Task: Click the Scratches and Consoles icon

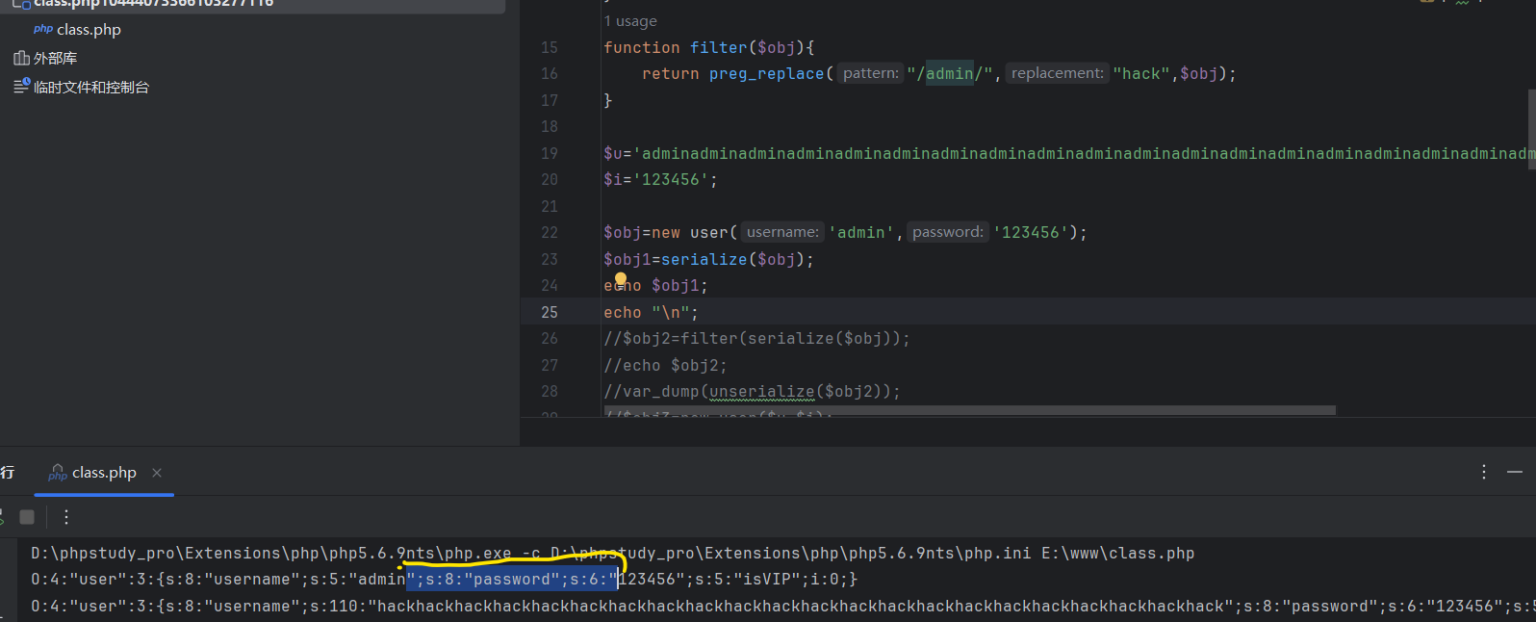Action: click(x=21, y=87)
